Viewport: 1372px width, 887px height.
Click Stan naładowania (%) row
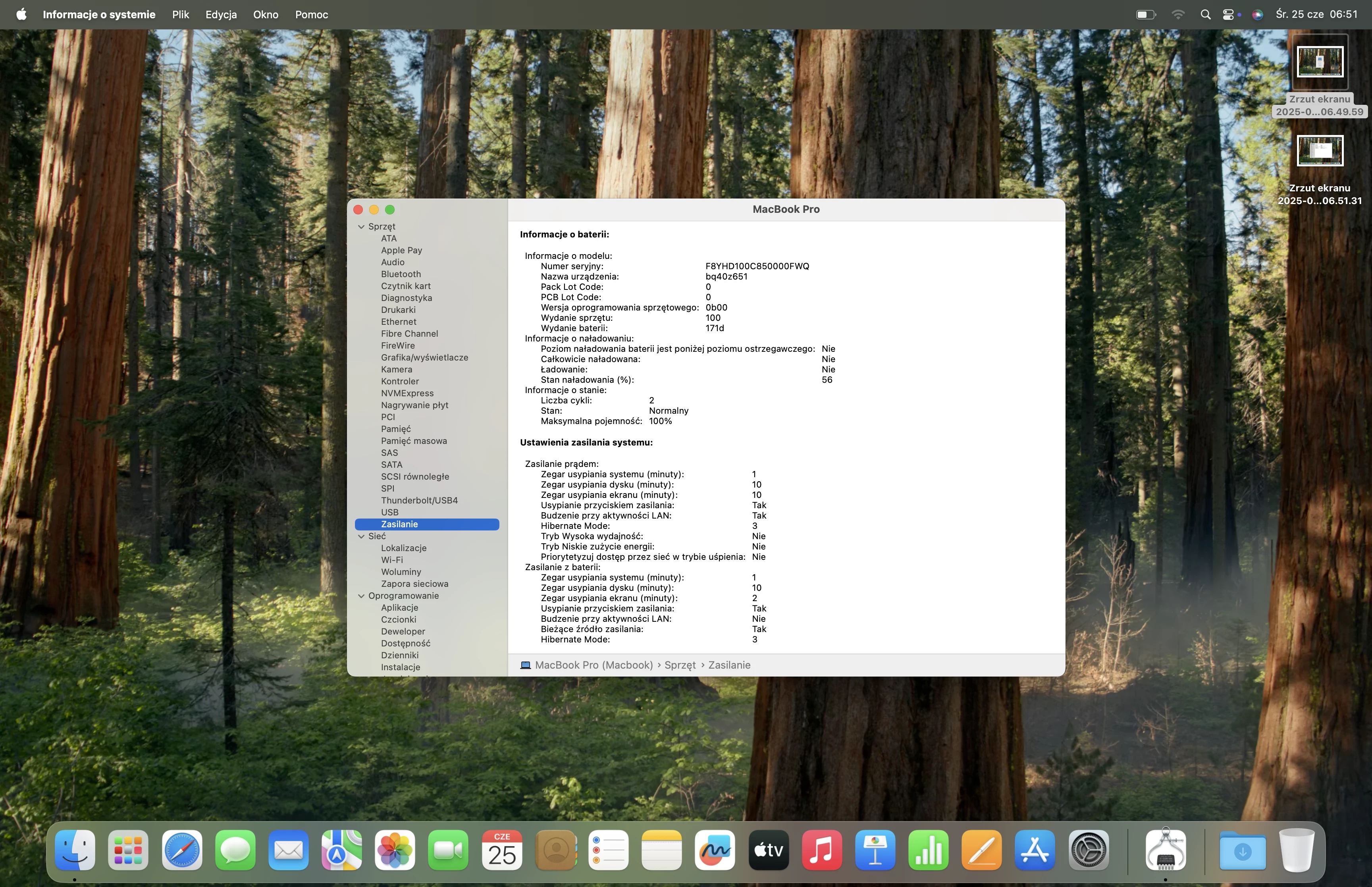point(686,380)
